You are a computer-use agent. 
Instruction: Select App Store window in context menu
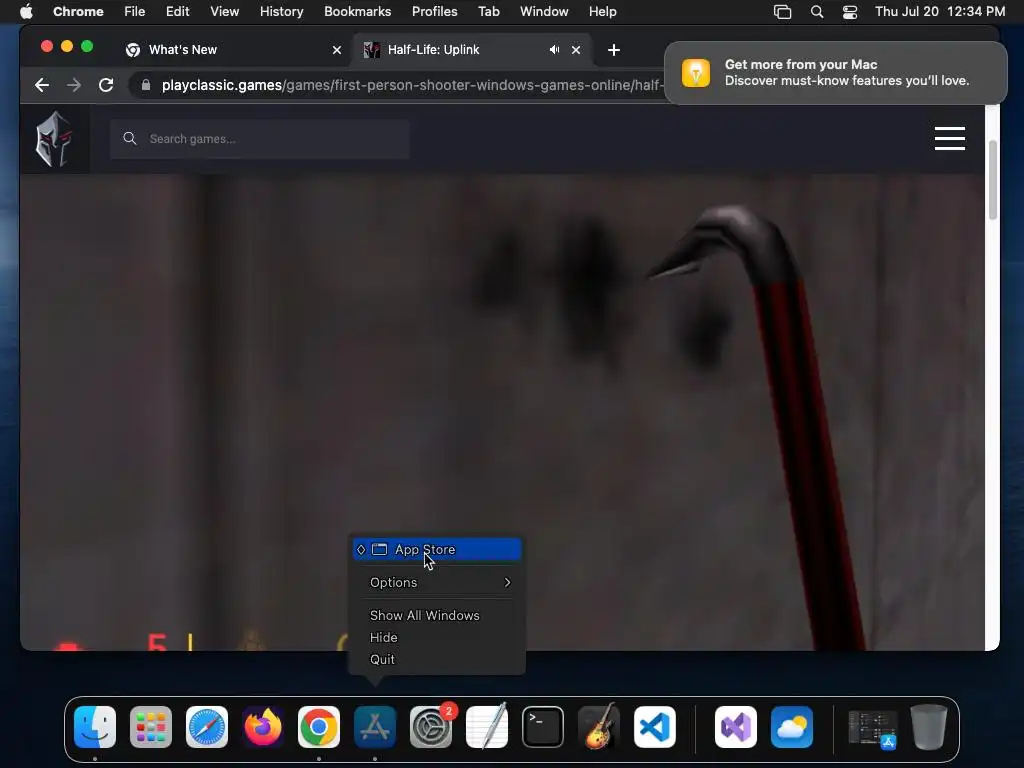pyautogui.click(x=437, y=549)
